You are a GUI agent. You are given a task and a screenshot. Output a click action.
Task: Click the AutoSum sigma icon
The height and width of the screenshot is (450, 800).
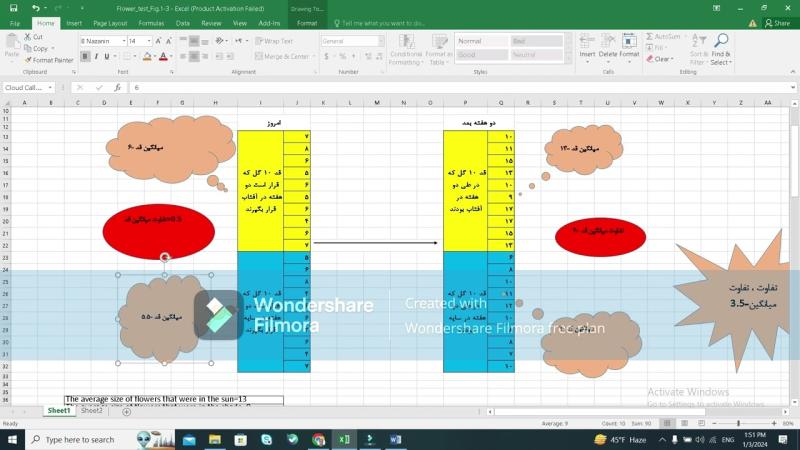click(649, 37)
